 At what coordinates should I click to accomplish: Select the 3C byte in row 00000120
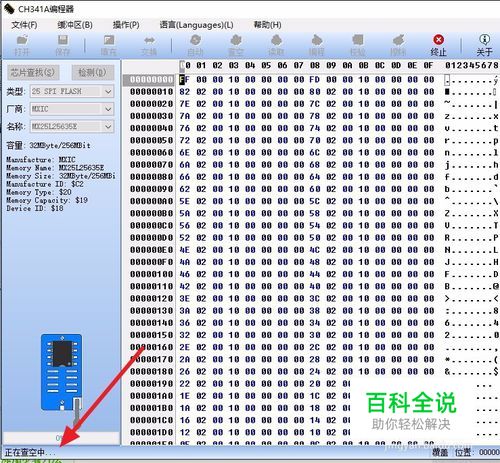pos(314,299)
